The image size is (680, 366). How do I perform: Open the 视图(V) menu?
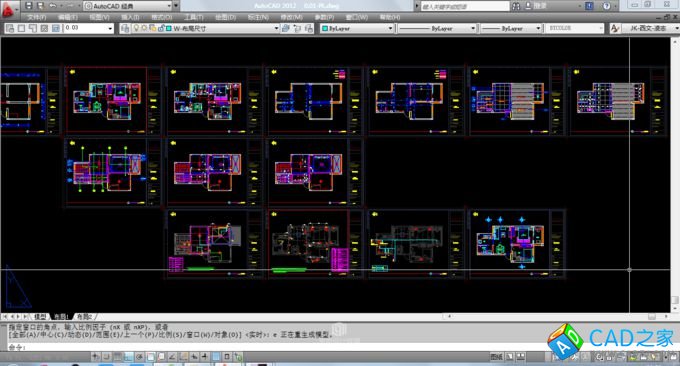pos(99,17)
